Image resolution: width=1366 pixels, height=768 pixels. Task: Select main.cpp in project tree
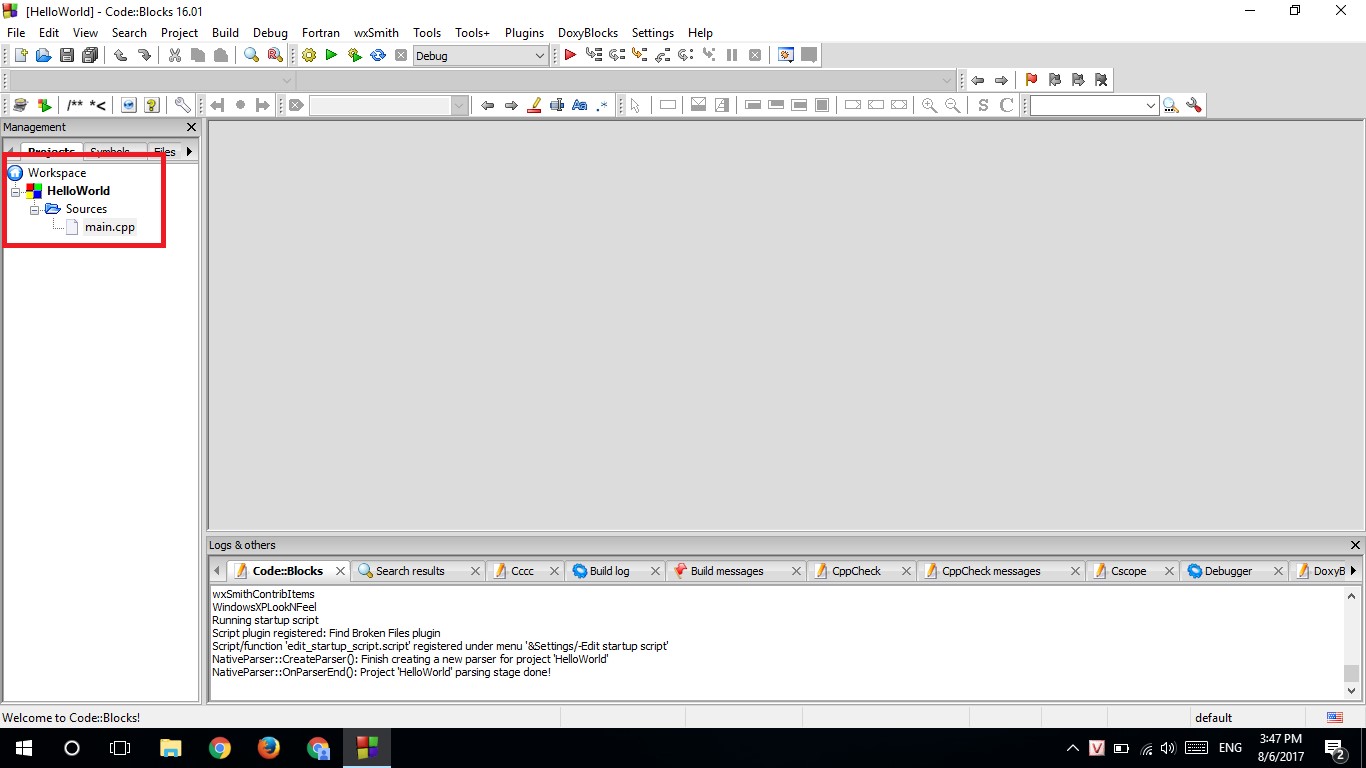pyautogui.click(x=109, y=227)
